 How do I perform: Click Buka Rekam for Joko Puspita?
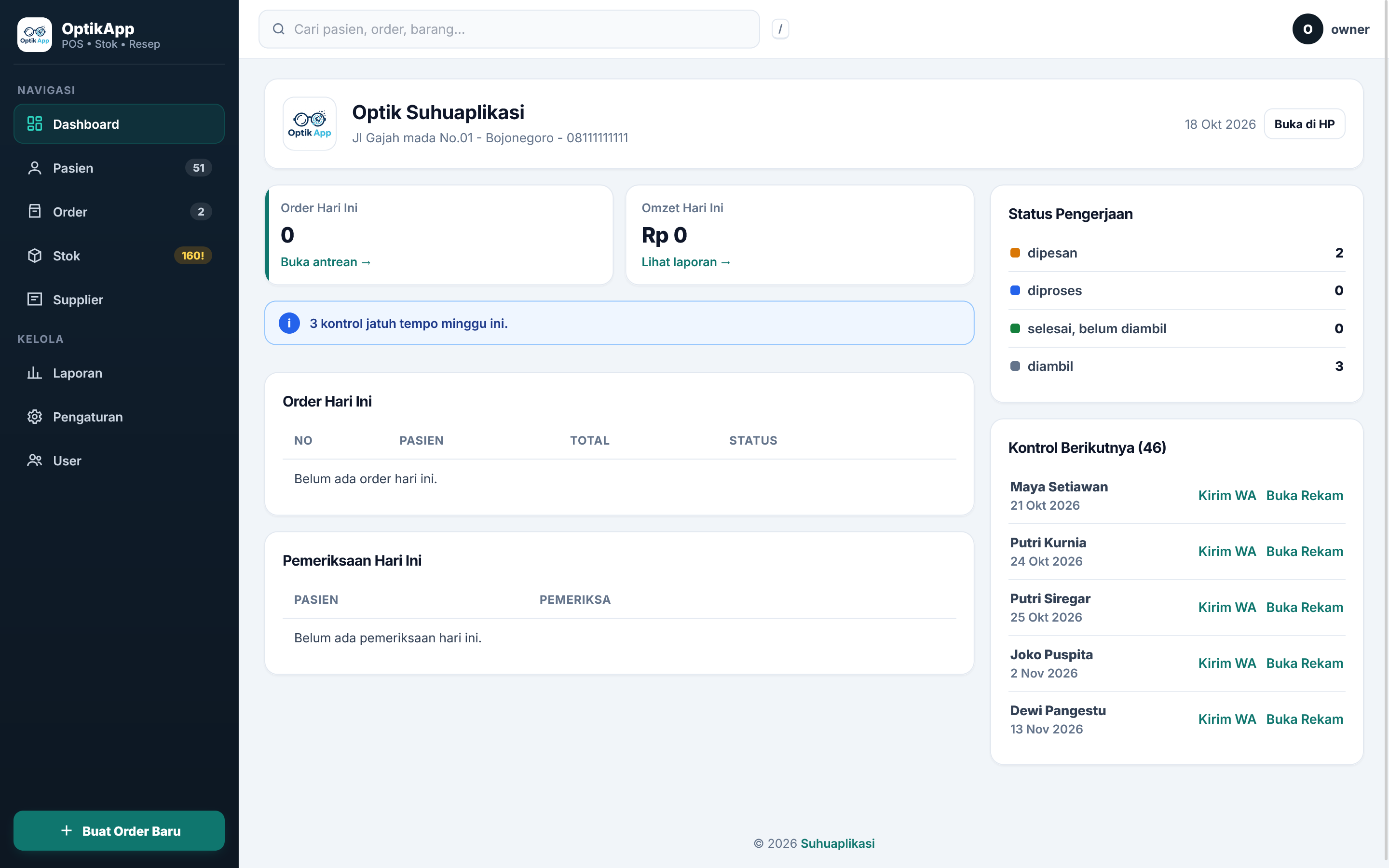click(1304, 663)
